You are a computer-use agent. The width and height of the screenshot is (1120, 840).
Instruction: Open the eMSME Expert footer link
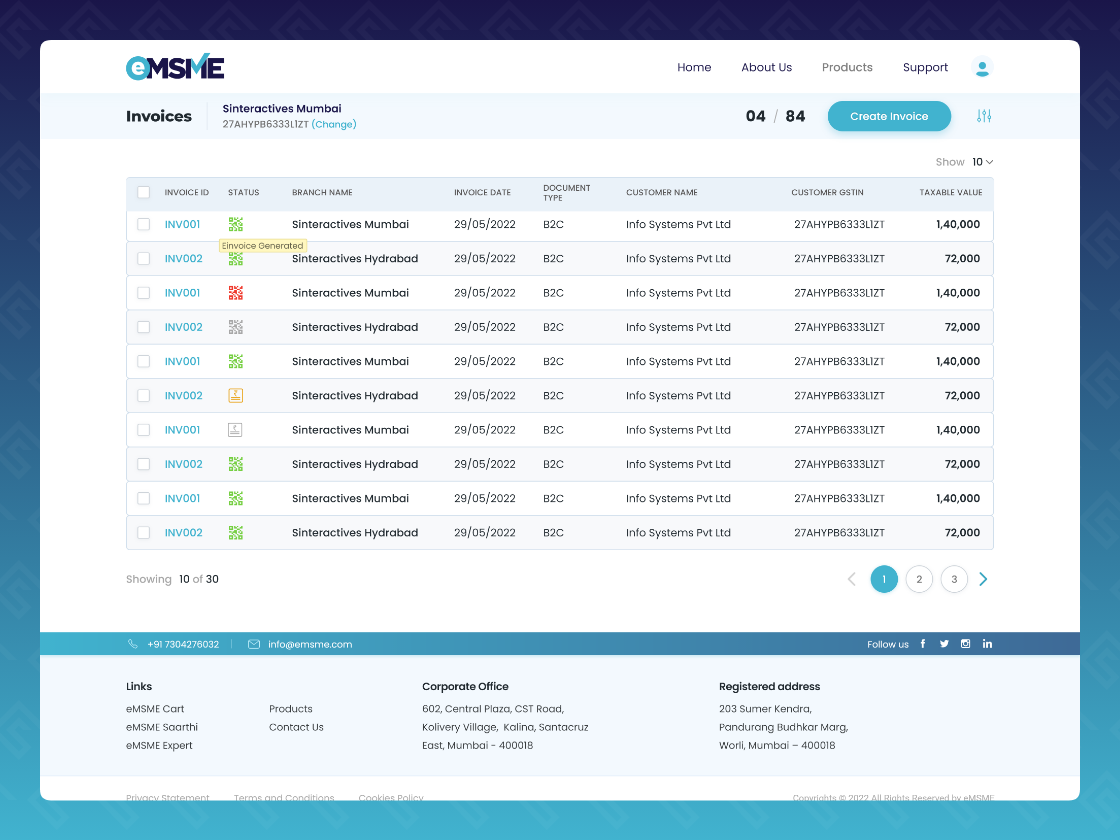pos(159,746)
